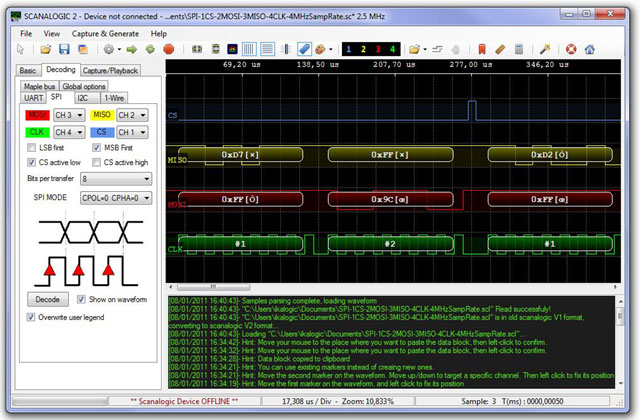This screenshot has width=640, height=420.
Task: Click the waveform color display icon
Action: tap(232, 49)
